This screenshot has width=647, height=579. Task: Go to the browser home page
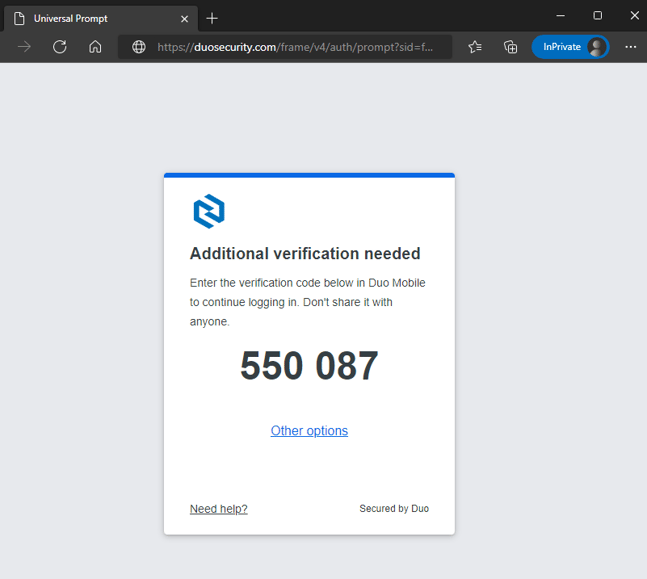tap(95, 47)
